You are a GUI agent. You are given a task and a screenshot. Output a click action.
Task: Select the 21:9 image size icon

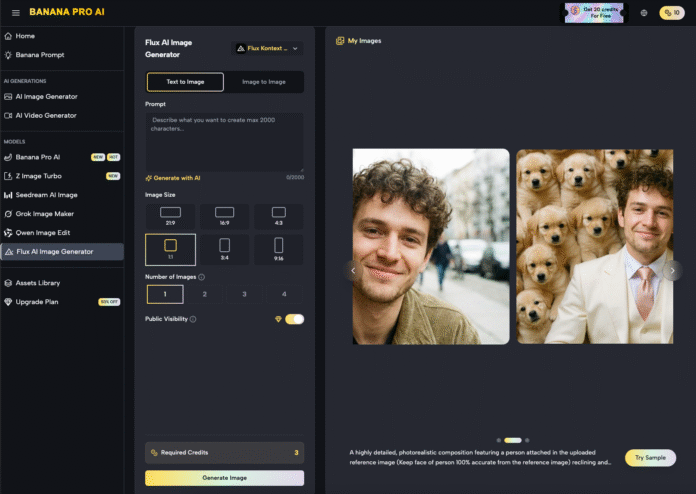coord(170,214)
